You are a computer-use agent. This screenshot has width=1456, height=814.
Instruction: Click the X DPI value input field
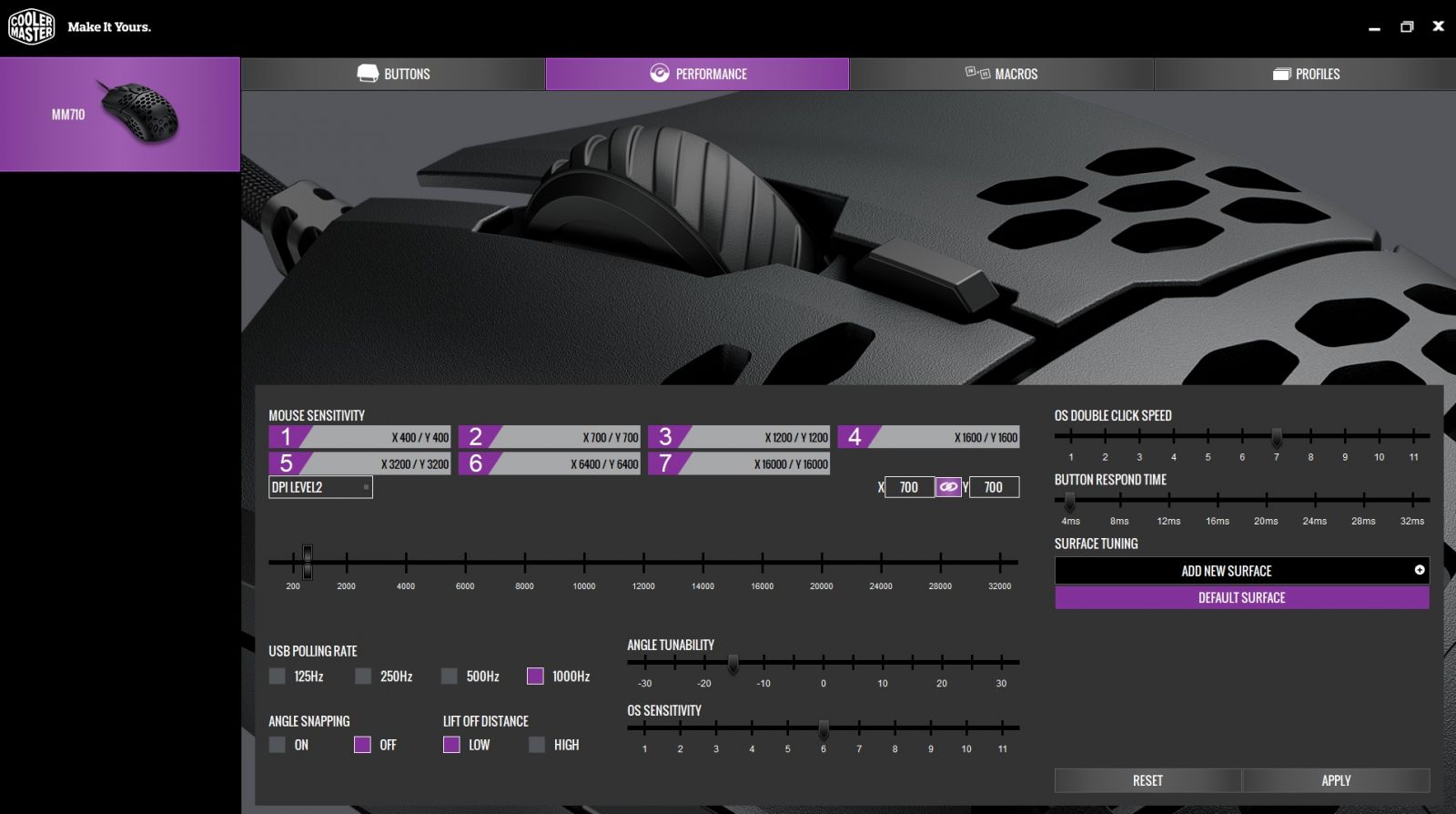(x=909, y=487)
